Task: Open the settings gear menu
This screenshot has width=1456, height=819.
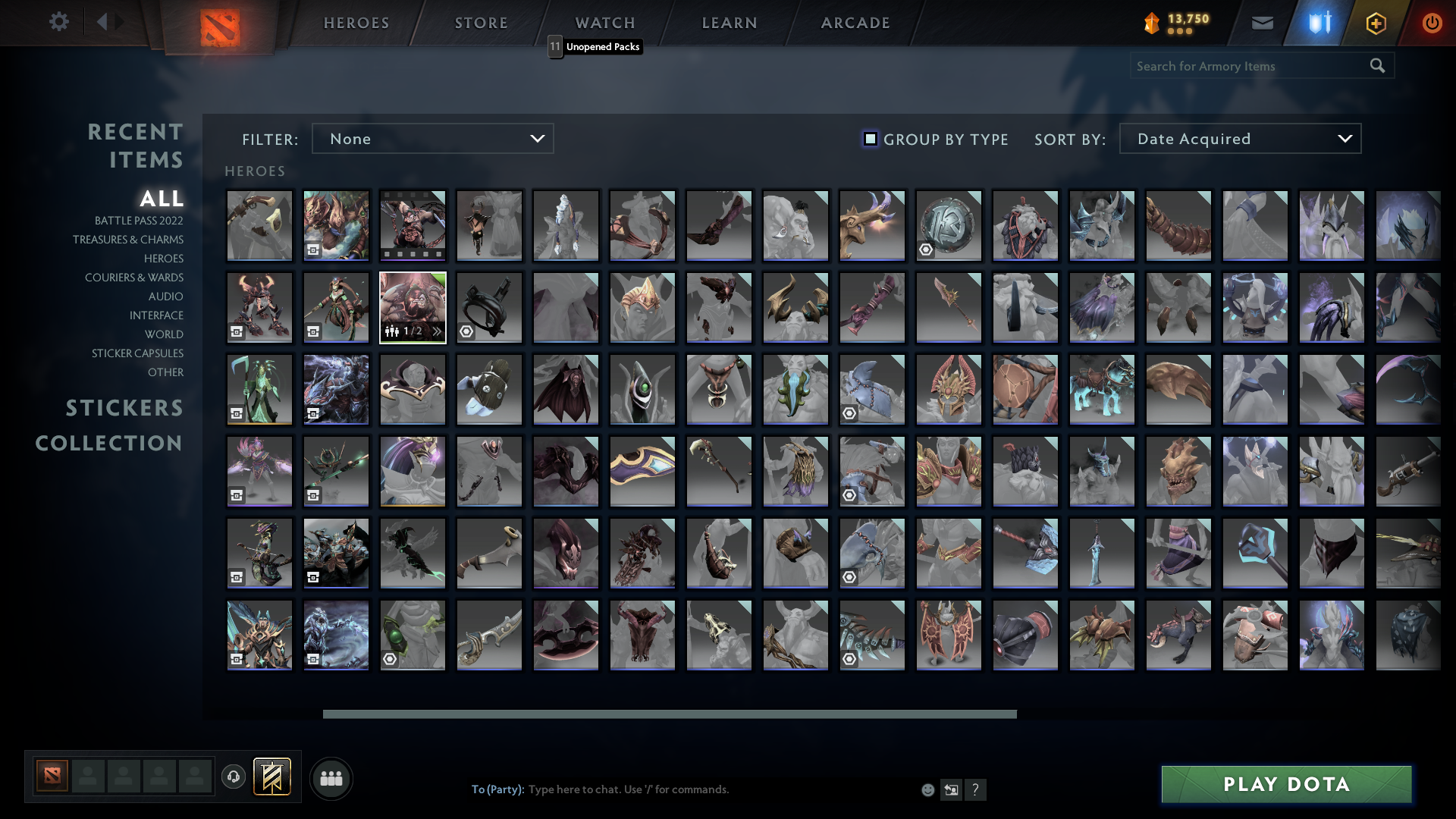Action: (x=59, y=22)
